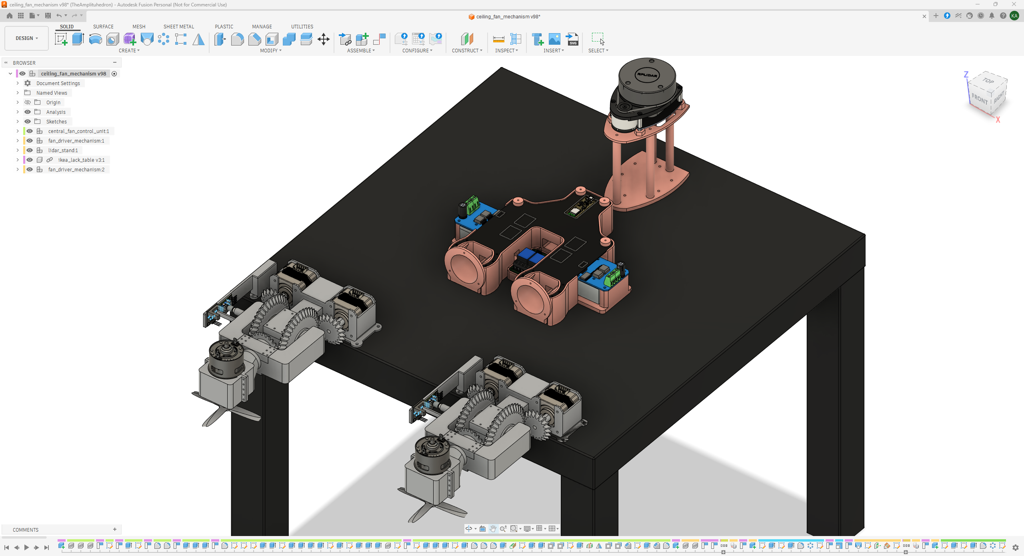Switch to the Mesh tab
Viewport: 1024px width, 556px height.
(138, 27)
